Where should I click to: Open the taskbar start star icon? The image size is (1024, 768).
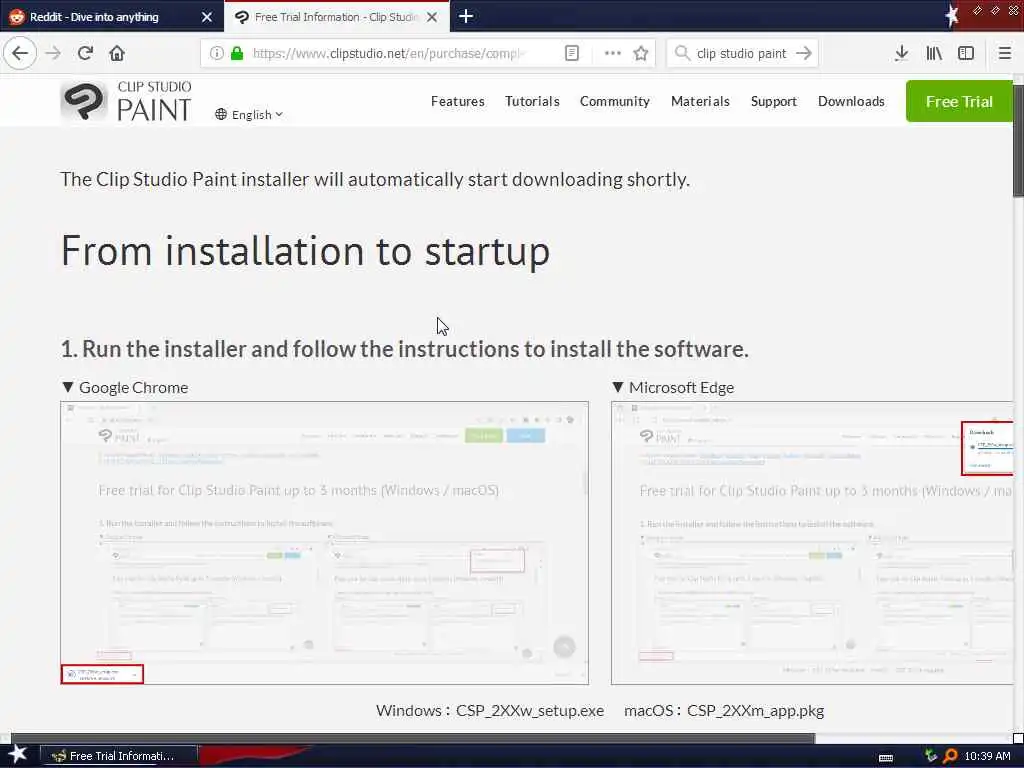tap(17, 755)
